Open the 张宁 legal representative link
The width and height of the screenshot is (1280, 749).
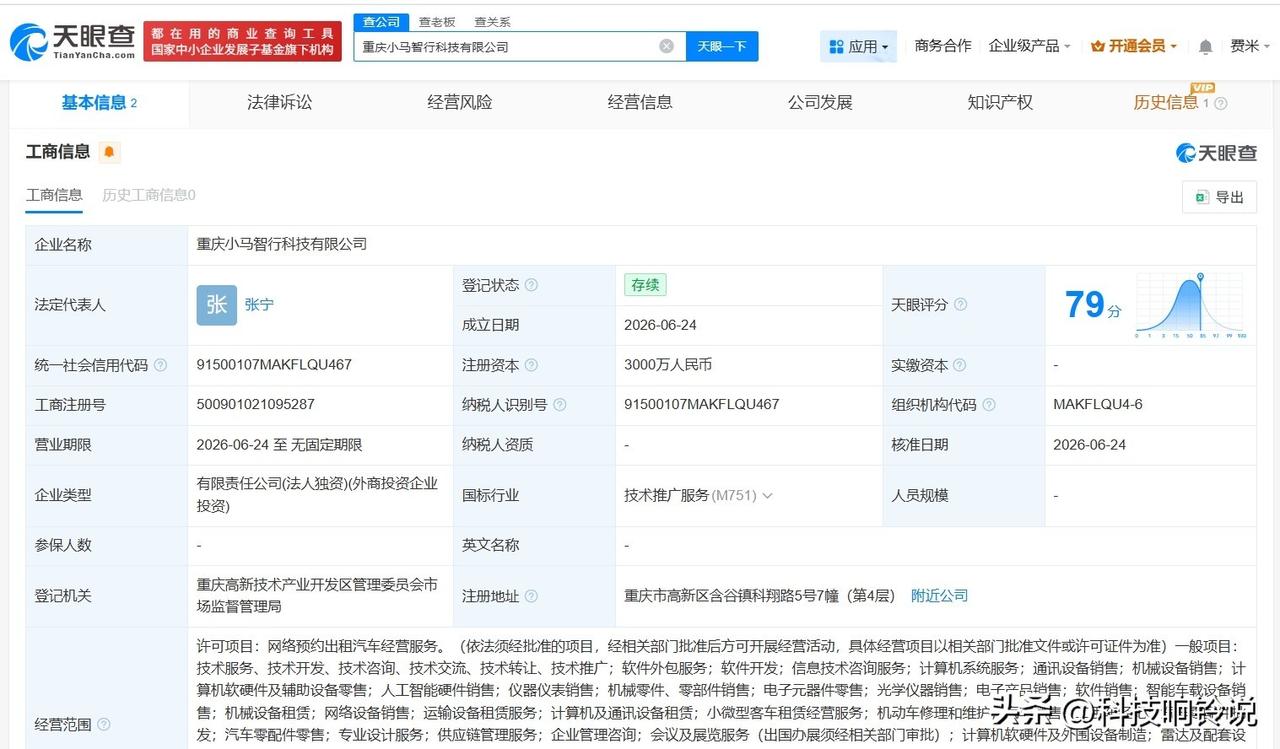tap(259, 305)
